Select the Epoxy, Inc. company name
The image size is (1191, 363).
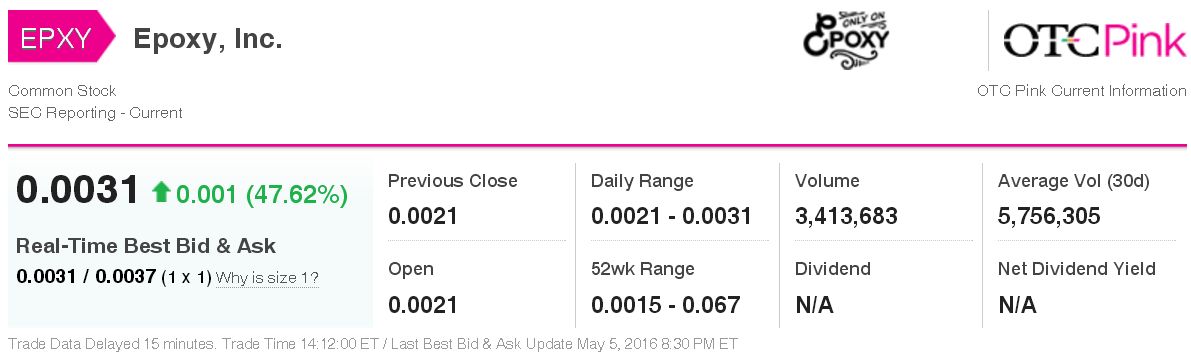tap(208, 38)
